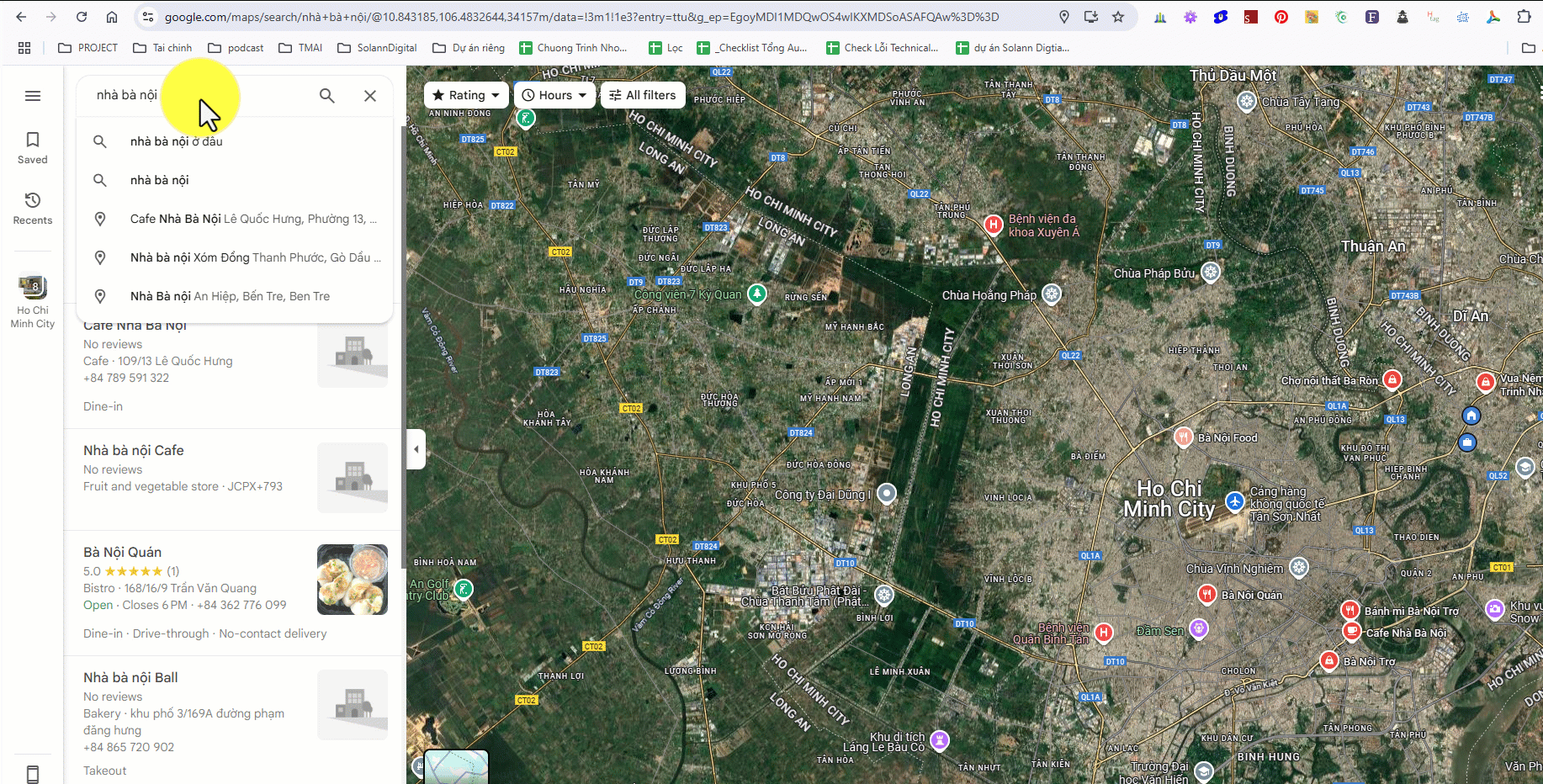The height and width of the screenshot is (784, 1543).
Task: Go back in the browser
Action: (21, 17)
